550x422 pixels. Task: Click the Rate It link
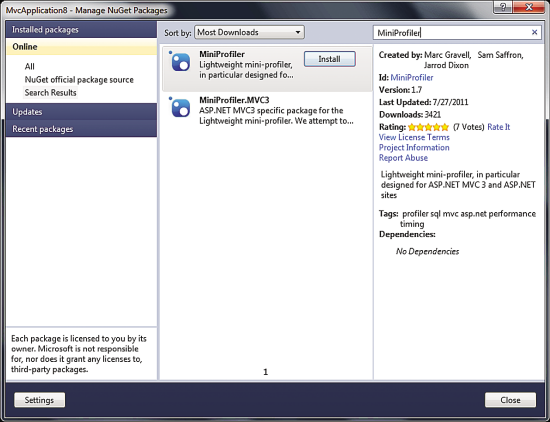click(x=499, y=127)
